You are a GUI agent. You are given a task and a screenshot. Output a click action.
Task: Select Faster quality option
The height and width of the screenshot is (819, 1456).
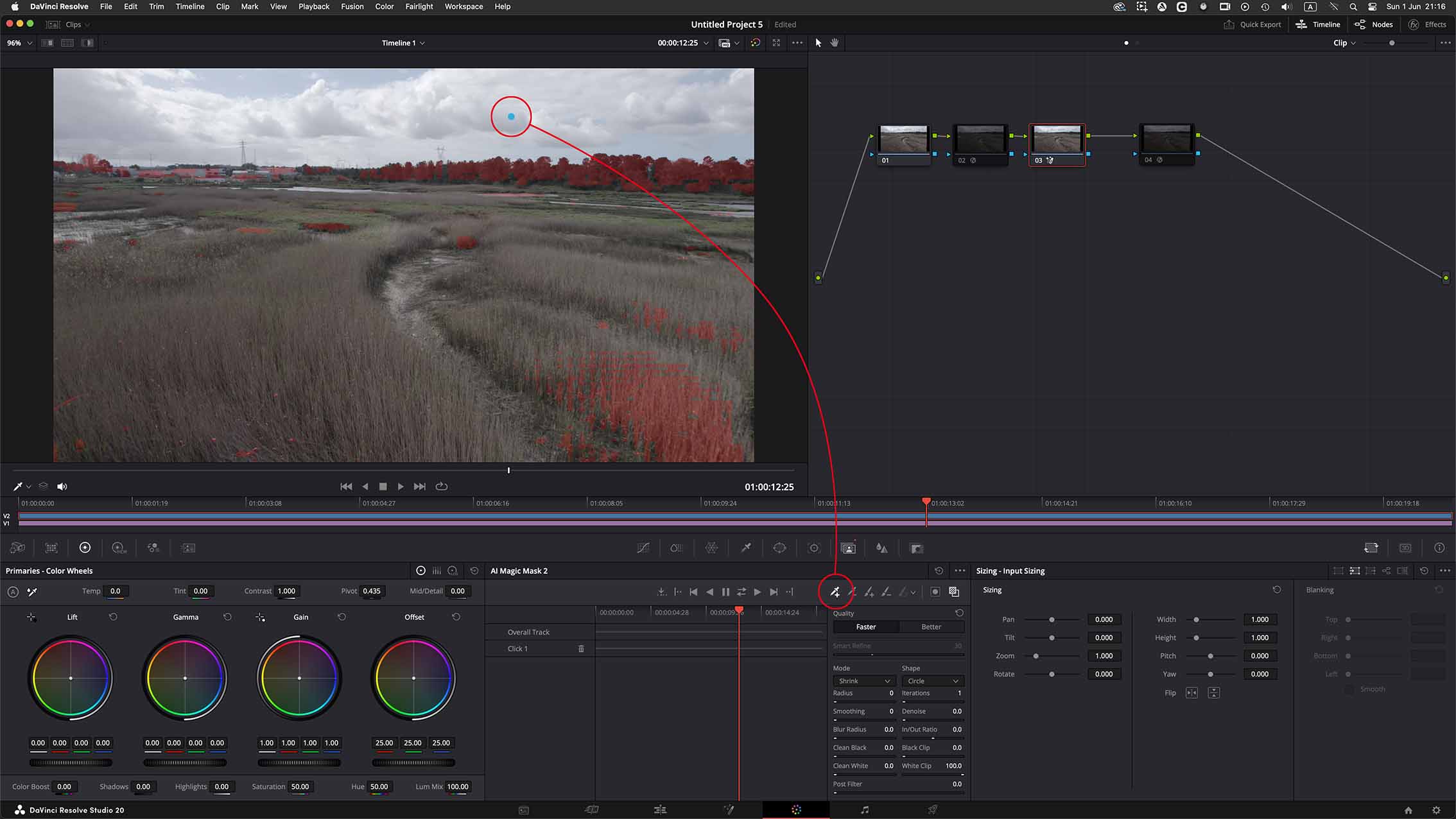pos(866,627)
